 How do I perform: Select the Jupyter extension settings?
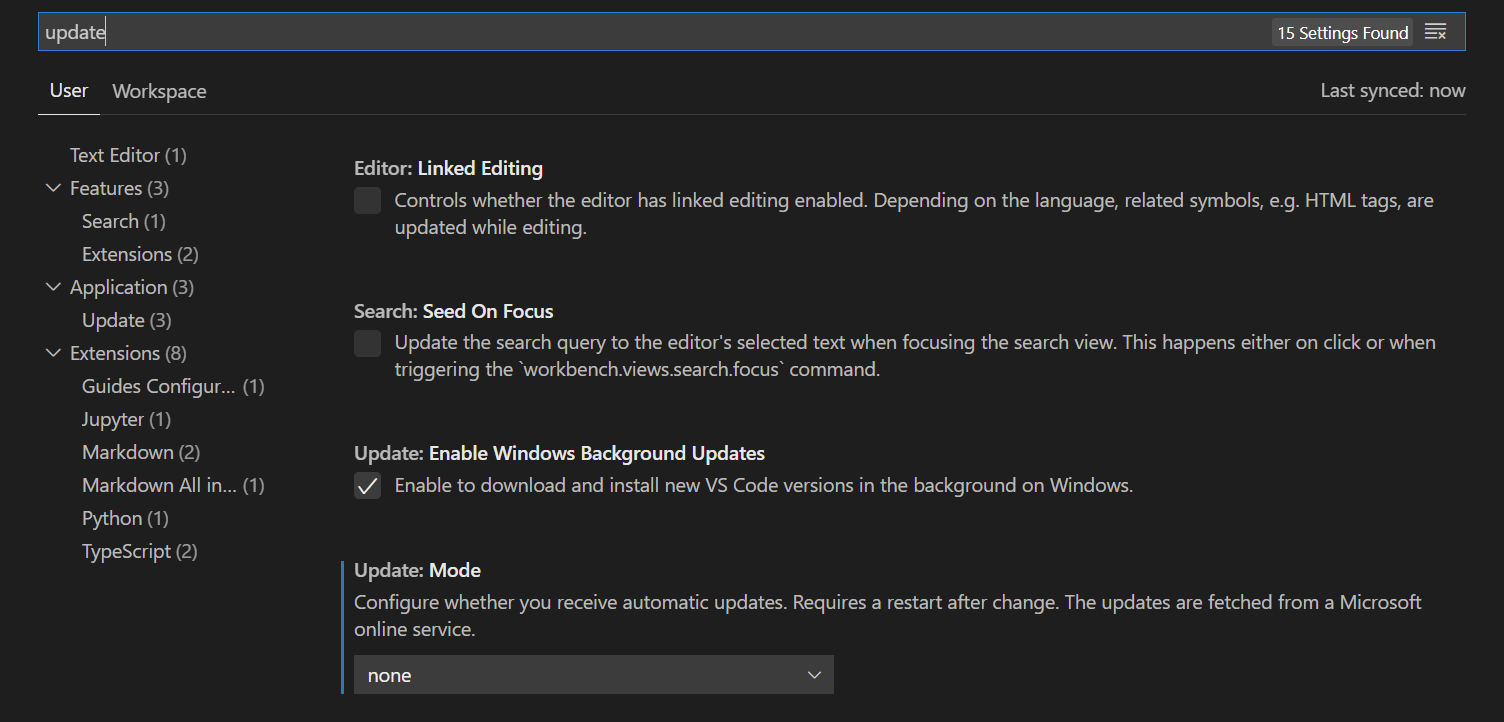coord(127,419)
